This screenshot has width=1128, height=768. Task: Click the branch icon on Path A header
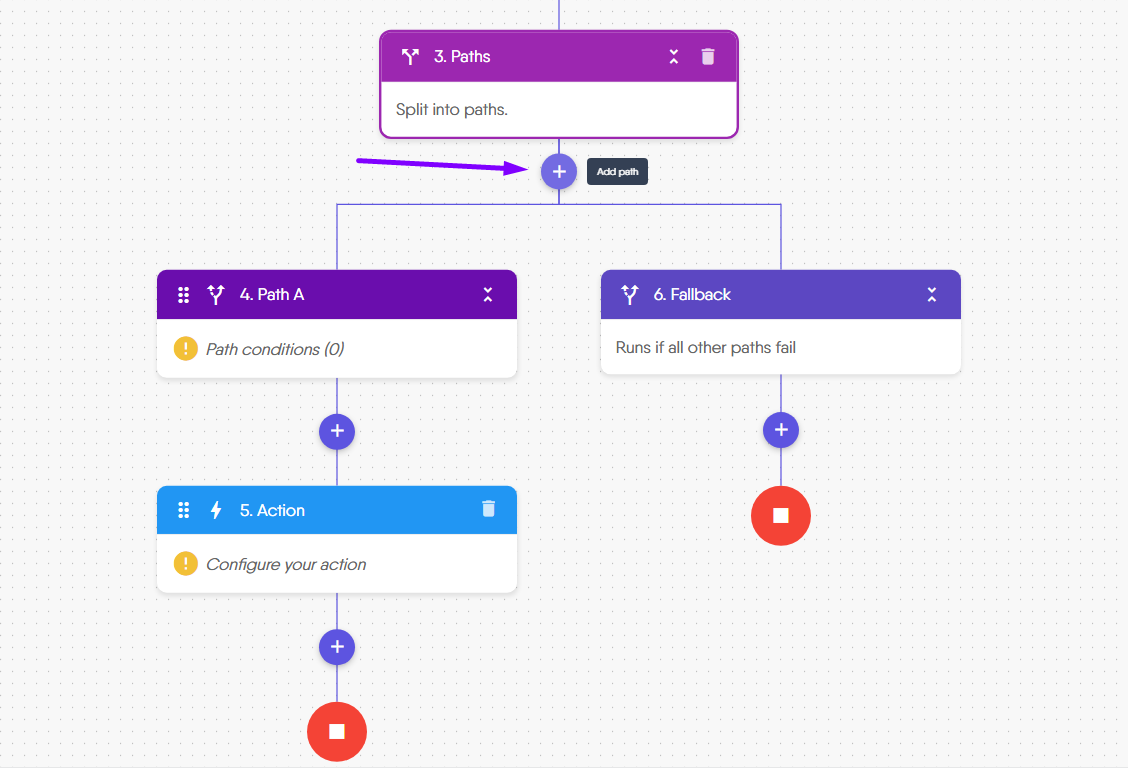pos(215,294)
